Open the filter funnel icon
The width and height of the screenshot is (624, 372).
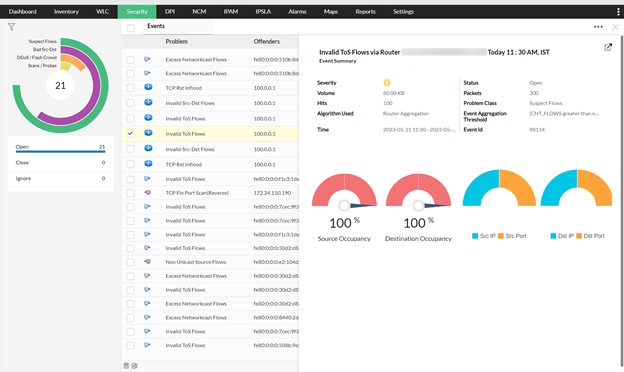pyautogui.click(x=11, y=27)
